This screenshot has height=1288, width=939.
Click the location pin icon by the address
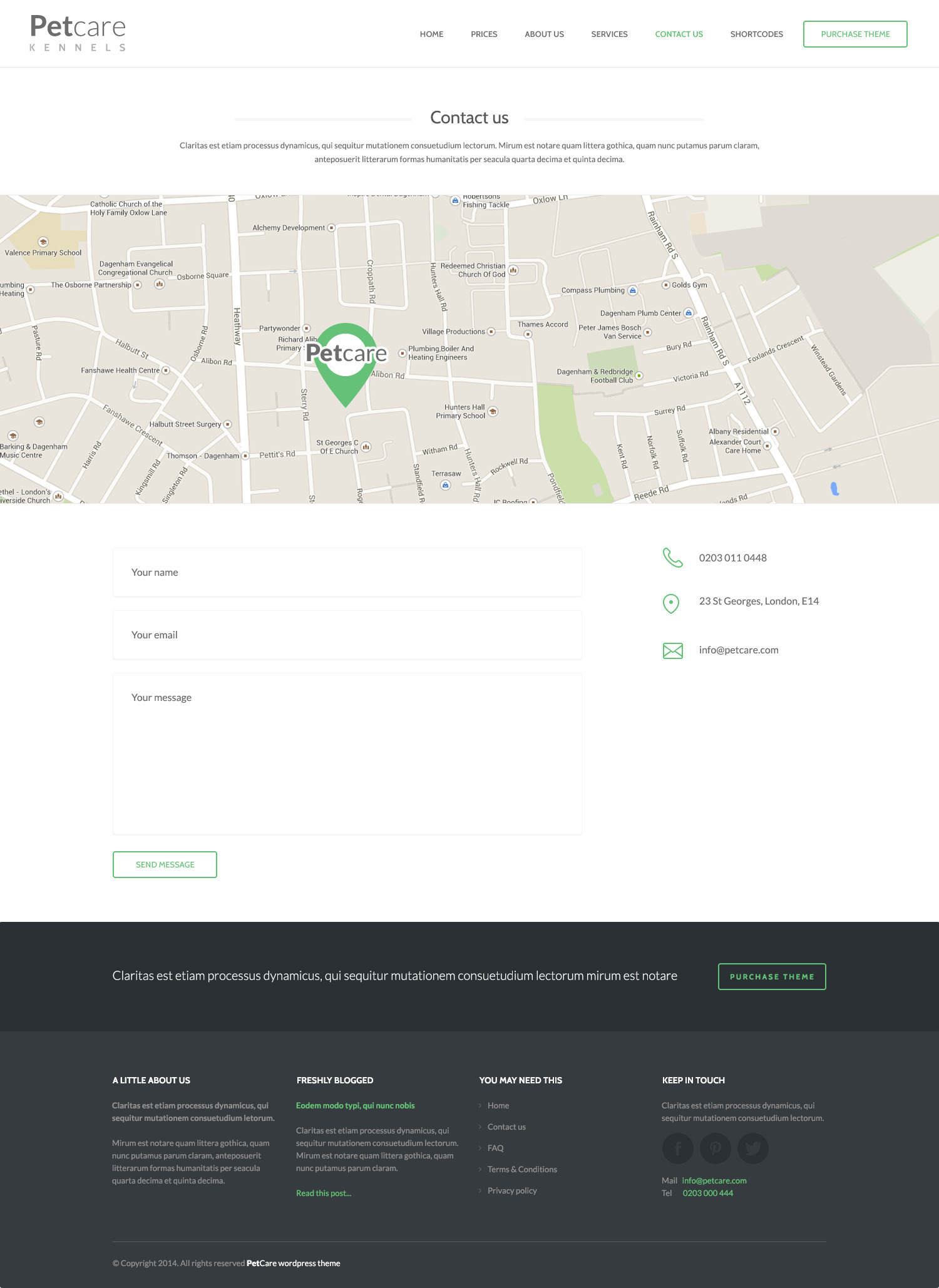point(671,604)
